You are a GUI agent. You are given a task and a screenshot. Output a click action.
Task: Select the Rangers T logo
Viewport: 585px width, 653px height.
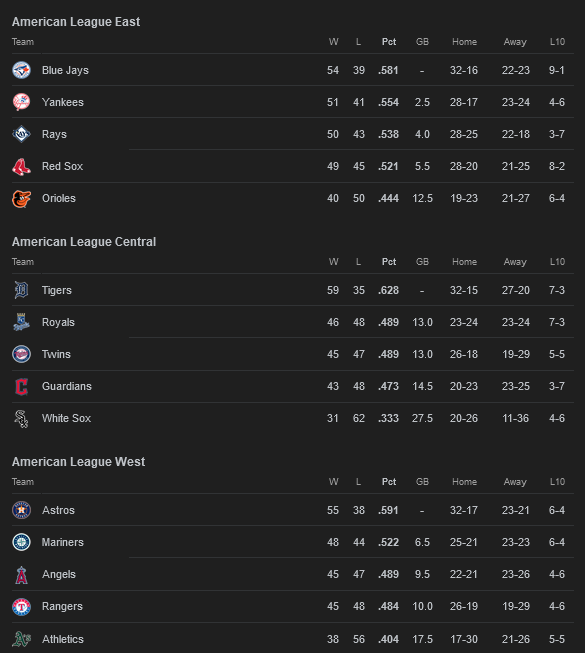tap(21, 606)
